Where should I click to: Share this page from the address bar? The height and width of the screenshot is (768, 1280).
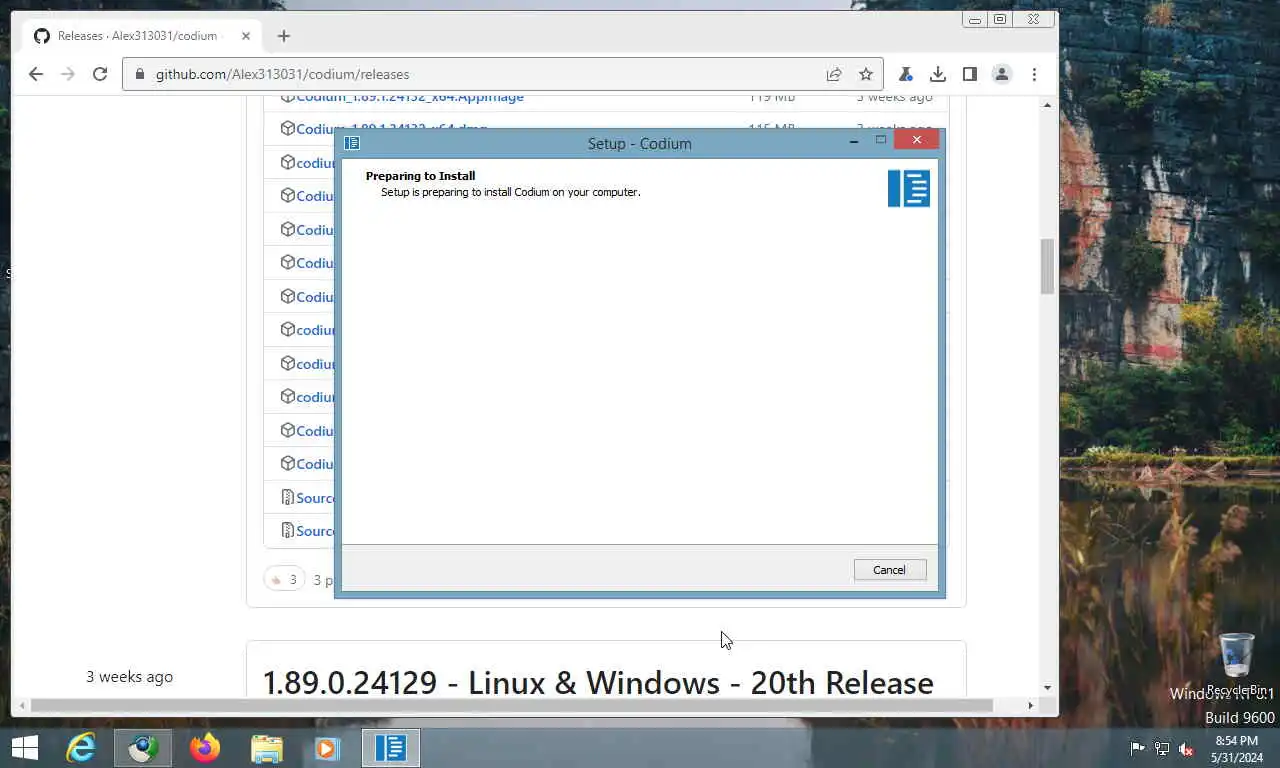point(834,74)
